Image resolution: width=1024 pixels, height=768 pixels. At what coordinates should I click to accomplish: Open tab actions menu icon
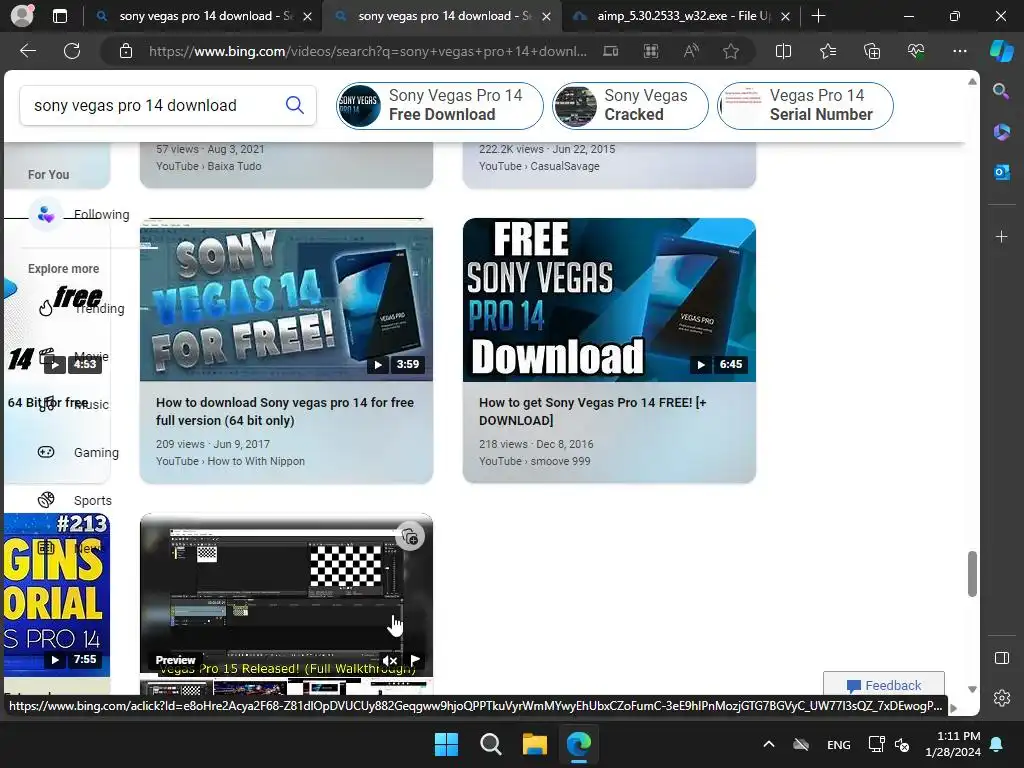(59, 16)
